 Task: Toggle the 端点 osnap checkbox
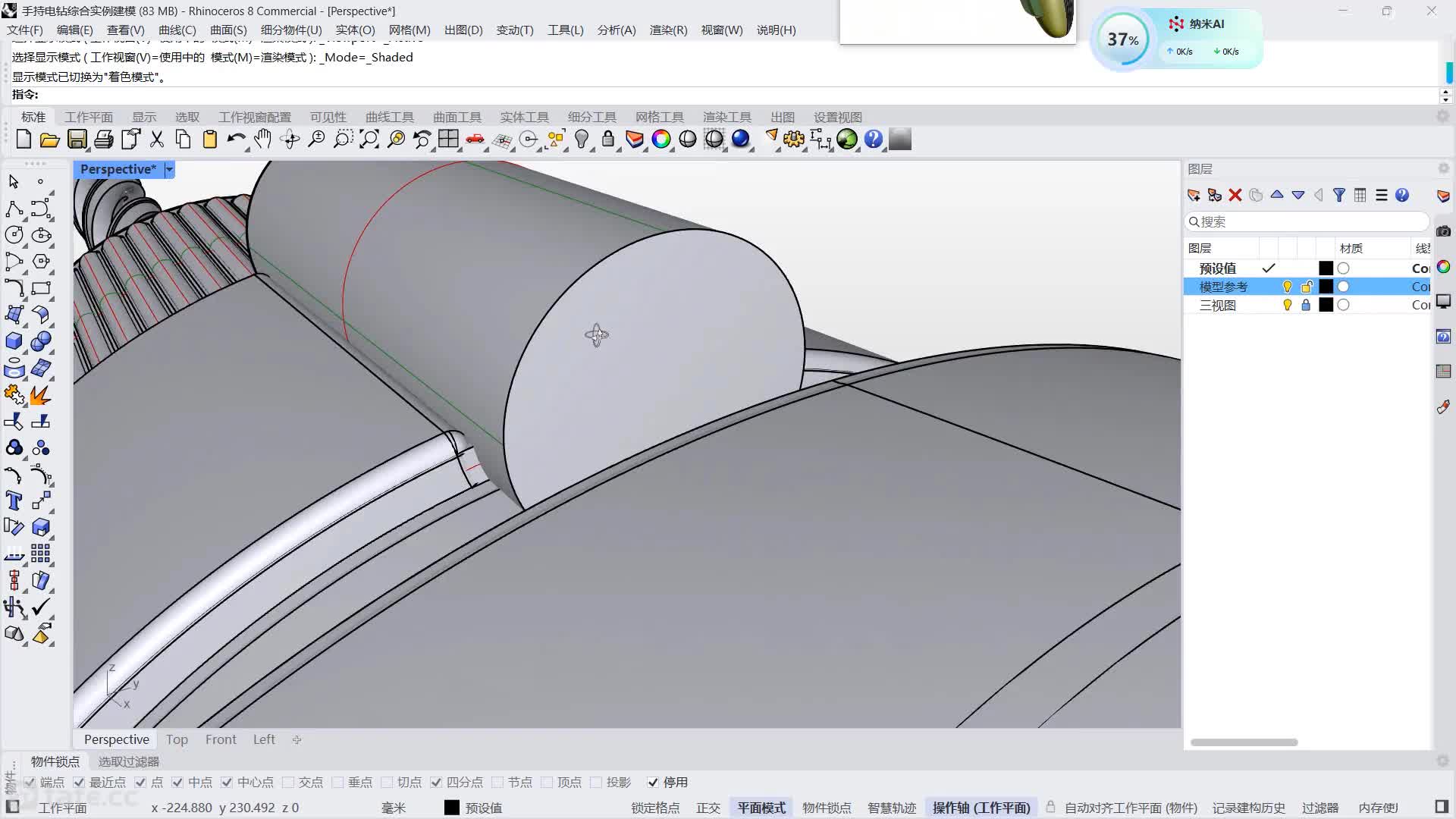click(x=30, y=782)
